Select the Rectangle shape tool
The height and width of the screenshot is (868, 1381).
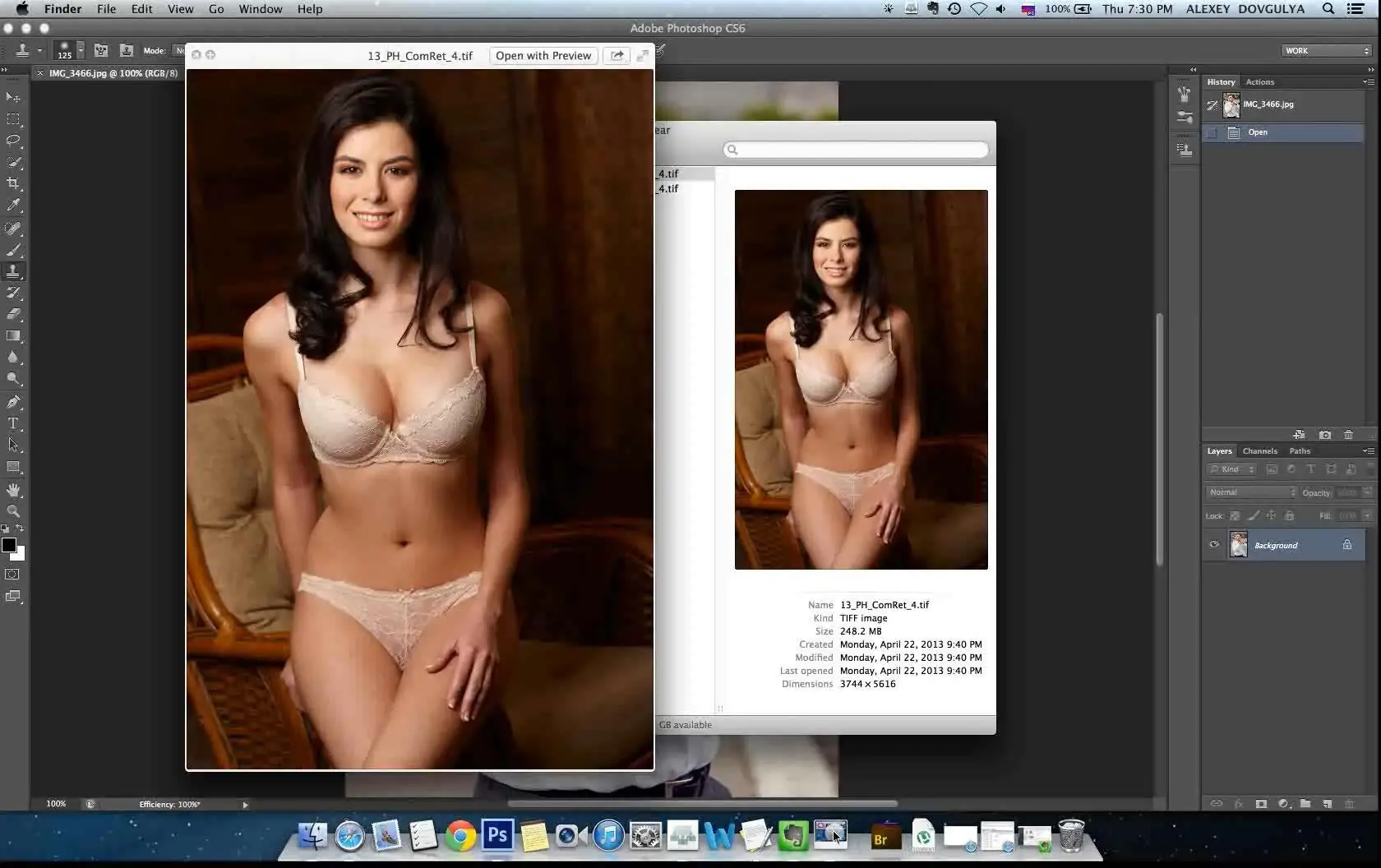13,466
